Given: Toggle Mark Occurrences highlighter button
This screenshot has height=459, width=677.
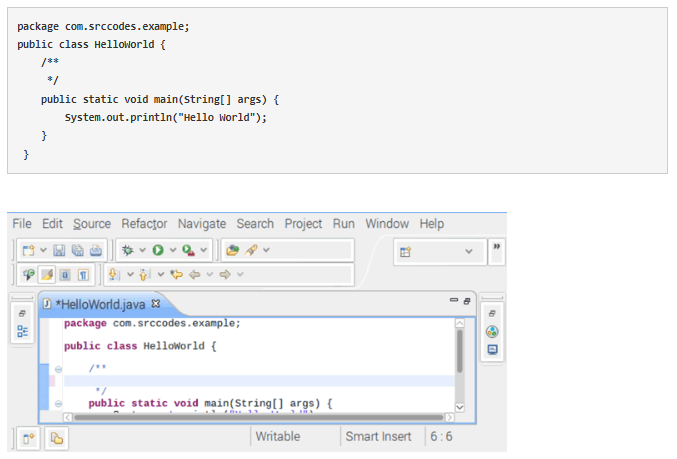Looking at the screenshot, I should 46,274.
